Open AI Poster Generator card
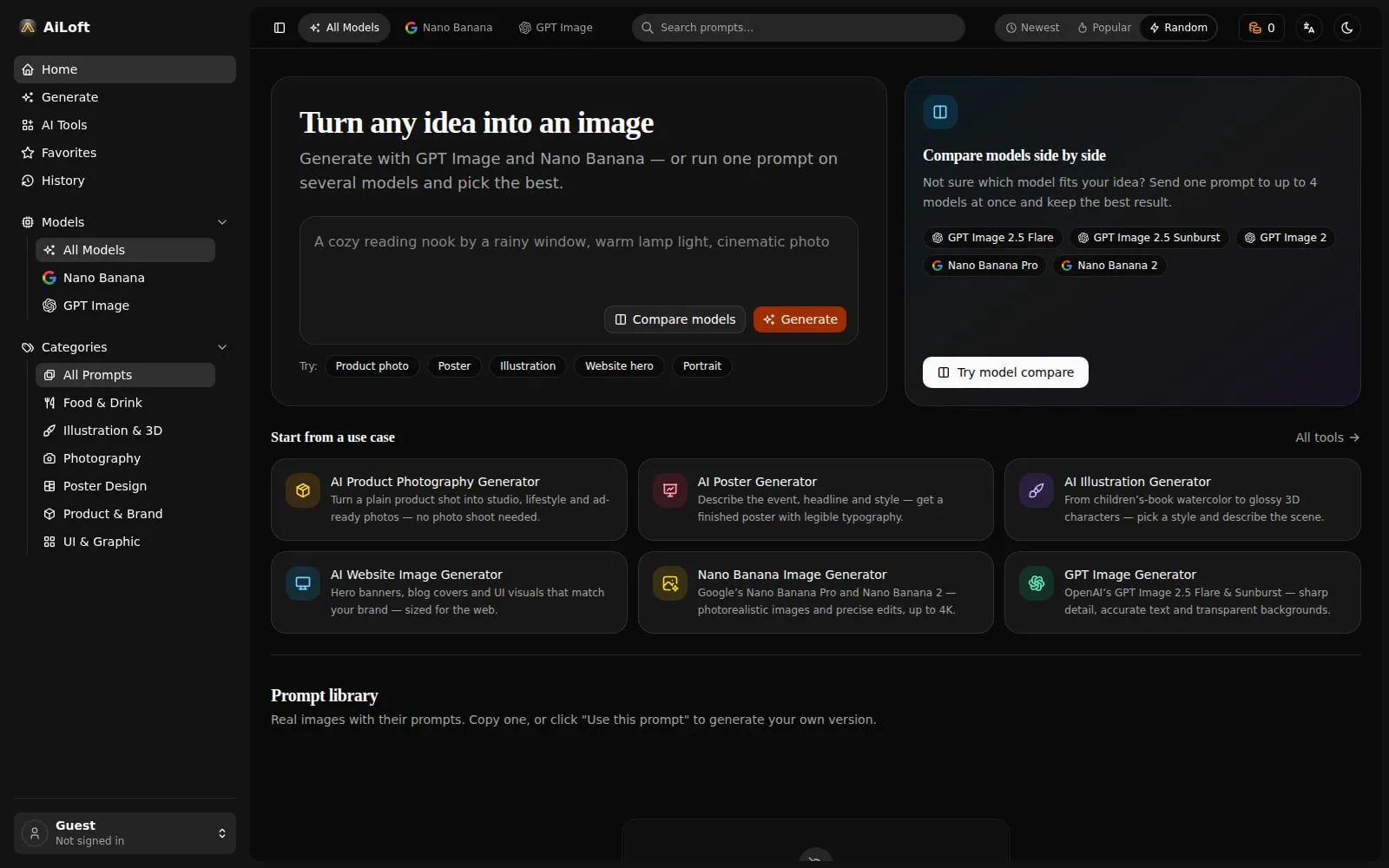Screen dimensions: 1389x868 coord(816,499)
